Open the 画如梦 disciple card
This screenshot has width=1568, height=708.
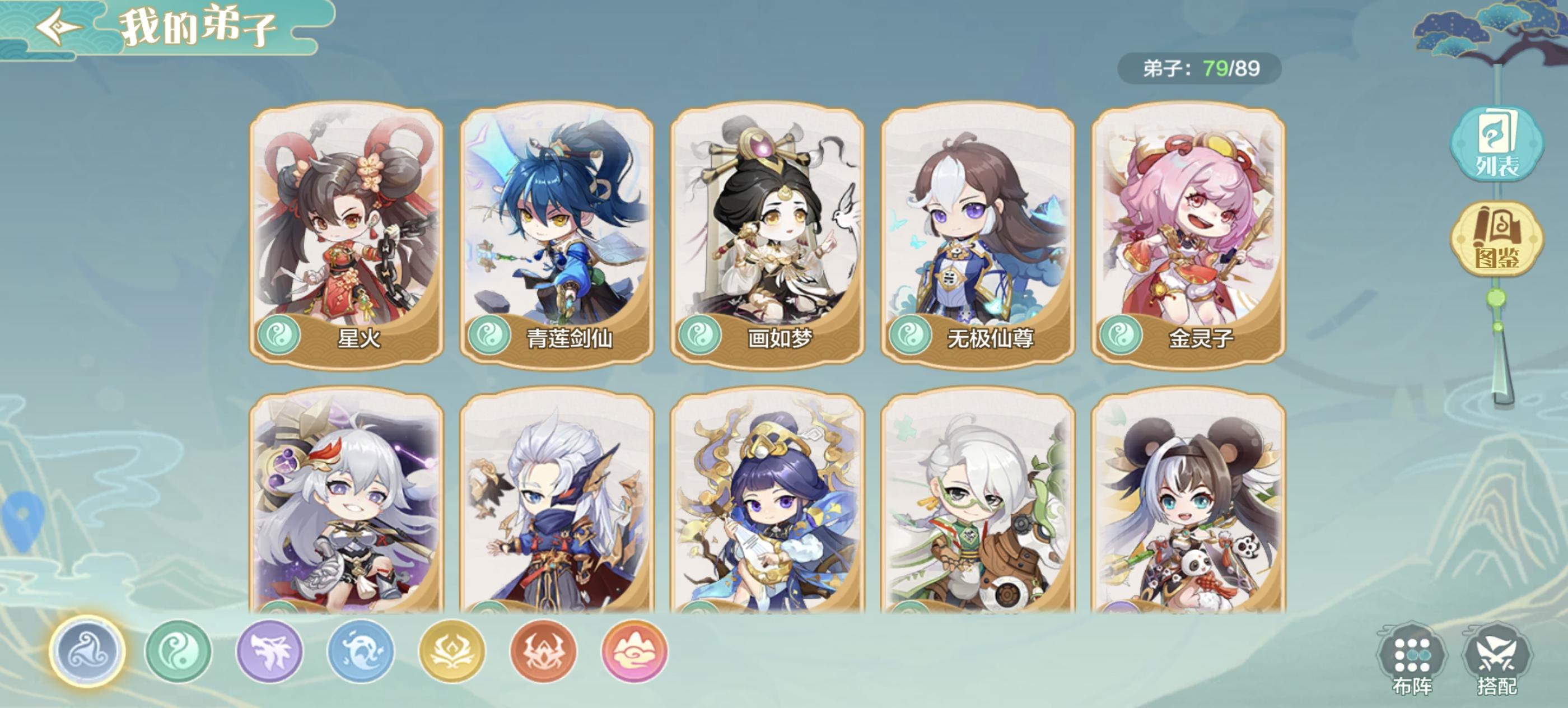pyautogui.click(x=768, y=235)
